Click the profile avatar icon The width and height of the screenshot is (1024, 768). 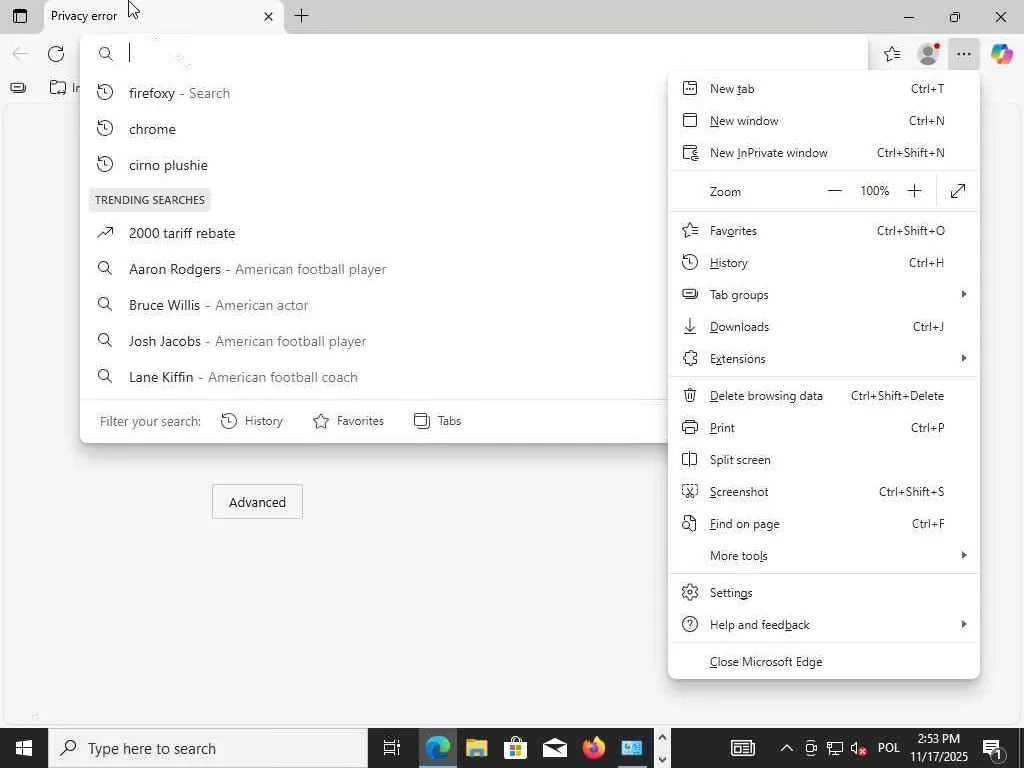point(928,54)
